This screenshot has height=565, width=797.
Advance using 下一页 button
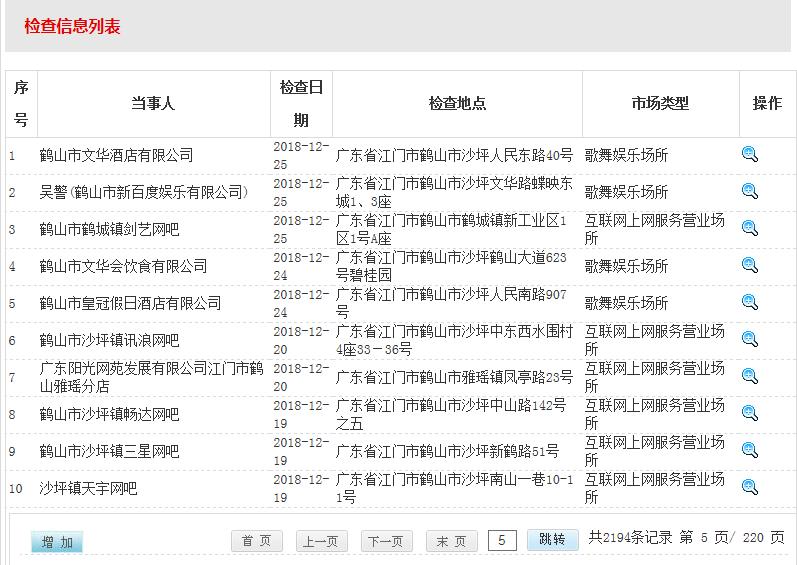pos(386,541)
